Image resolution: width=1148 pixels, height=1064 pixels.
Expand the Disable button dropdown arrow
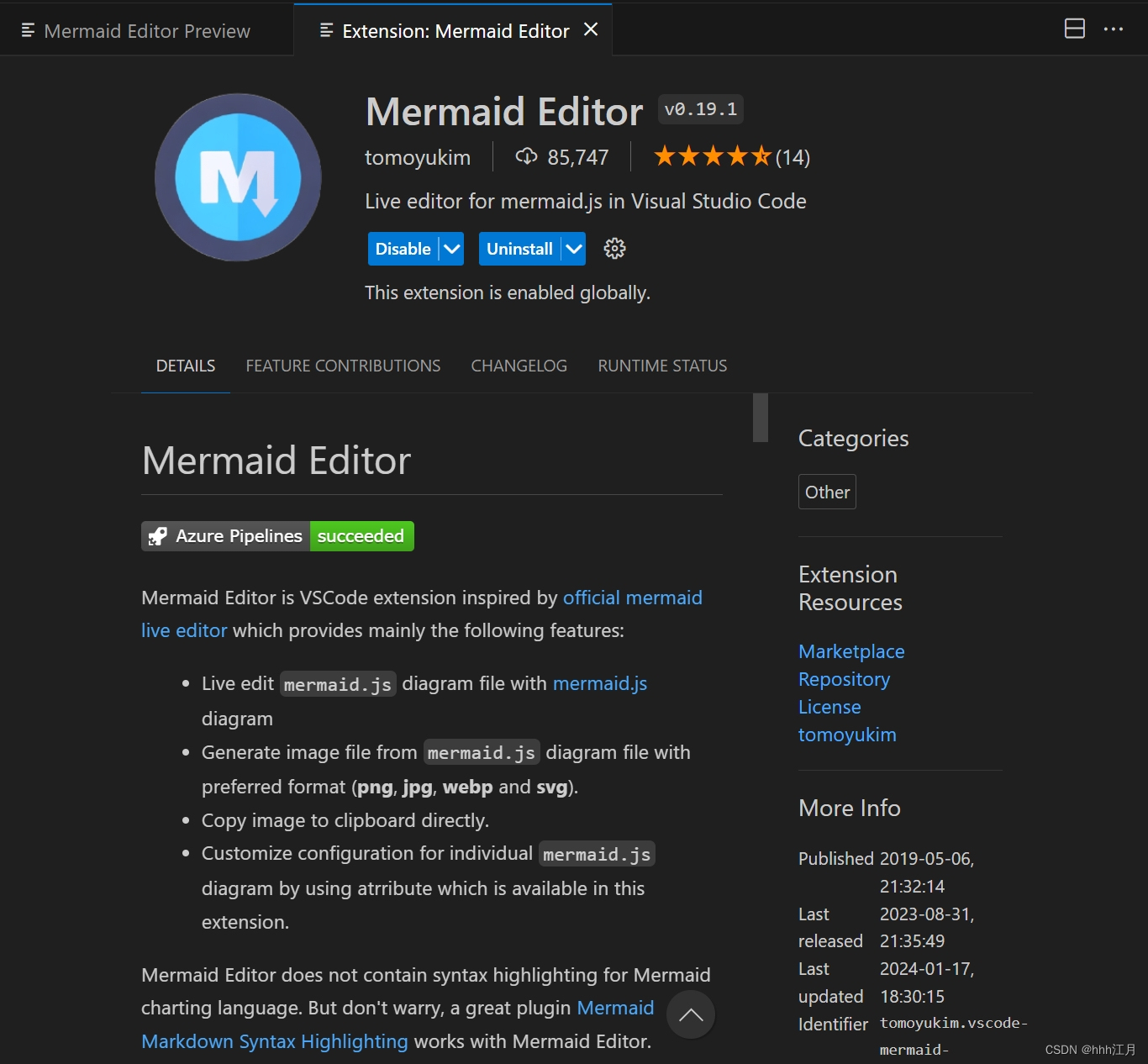coord(451,248)
